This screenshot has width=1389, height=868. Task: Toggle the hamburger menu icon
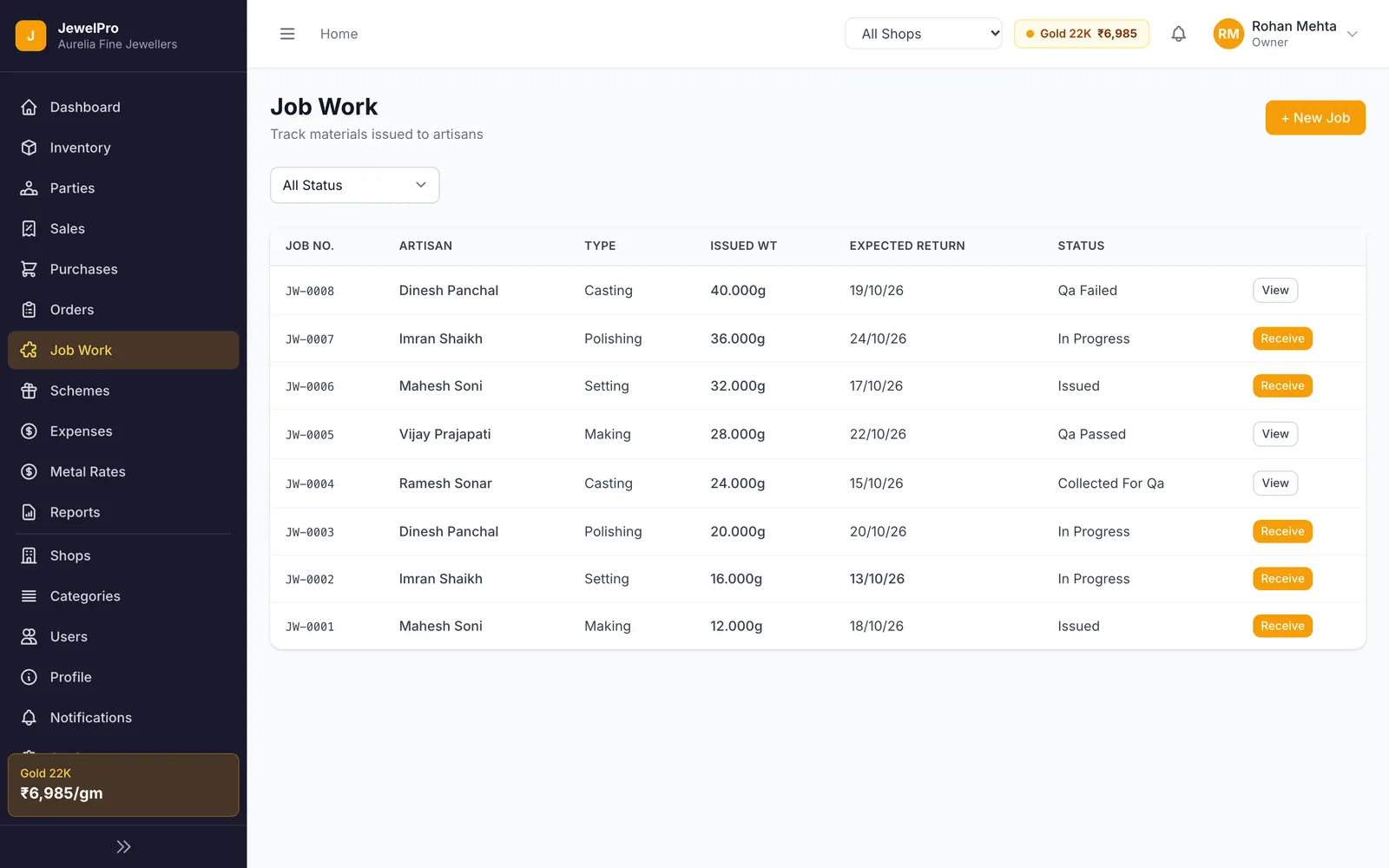pos(287,34)
